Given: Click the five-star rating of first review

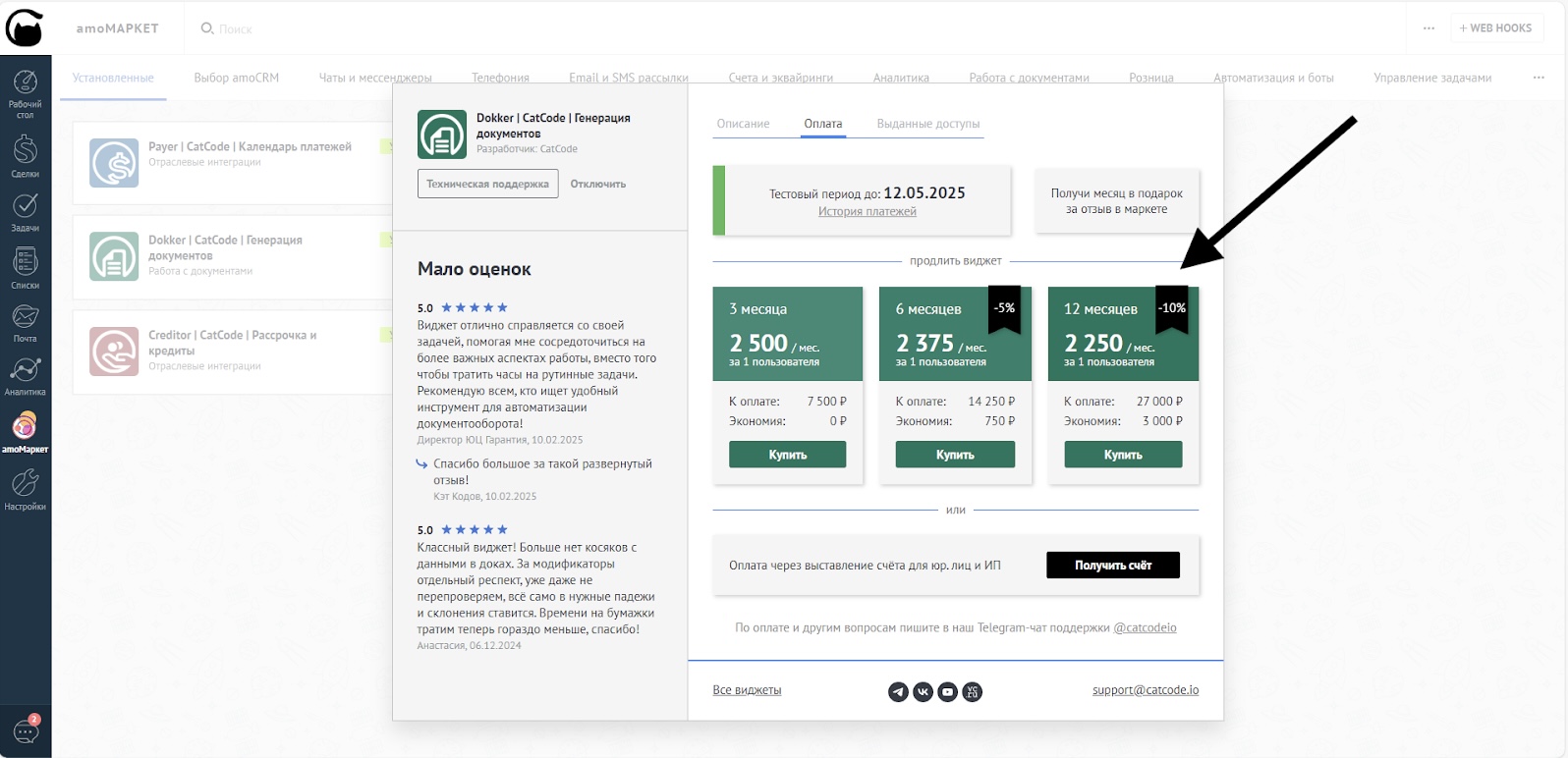Looking at the screenshot, I should click(x=475, y=307).
